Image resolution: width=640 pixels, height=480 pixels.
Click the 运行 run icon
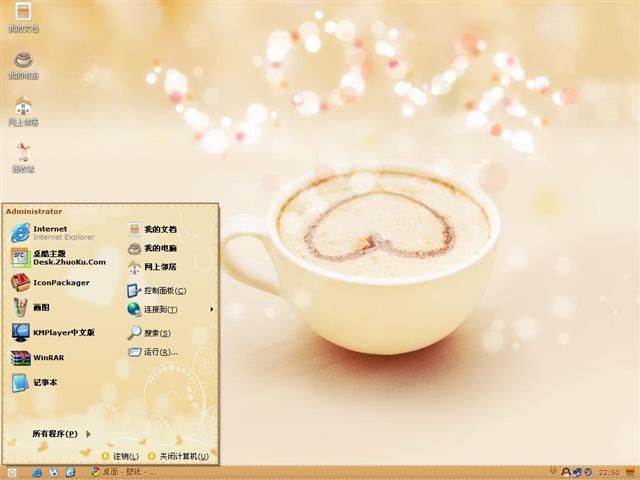pos(135,352)
